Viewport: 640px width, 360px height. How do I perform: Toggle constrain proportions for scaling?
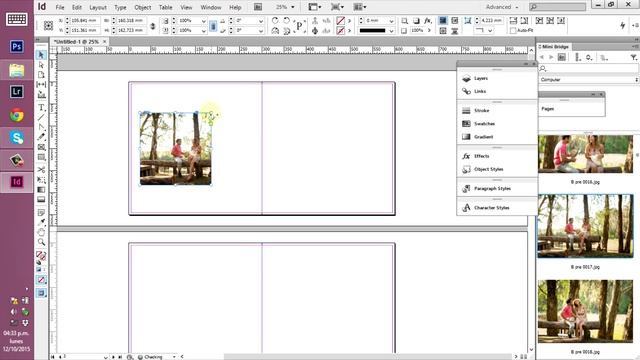click(x=213, y=26)
